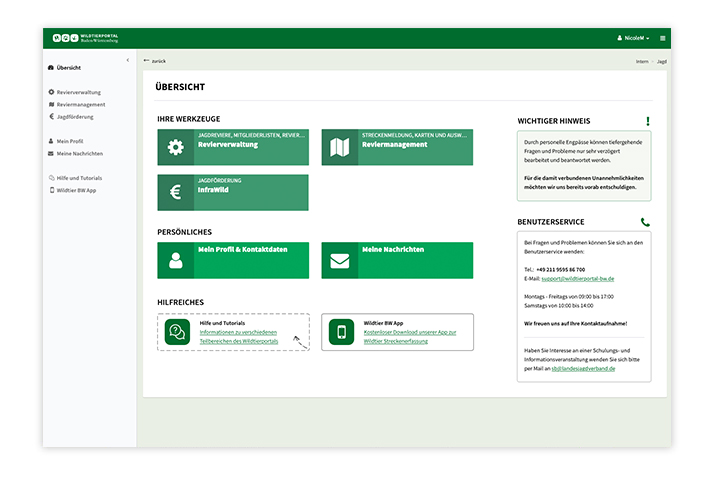Click the zurück back link
Viewport: 720px width, 480px height.
(x=155, y=61)
